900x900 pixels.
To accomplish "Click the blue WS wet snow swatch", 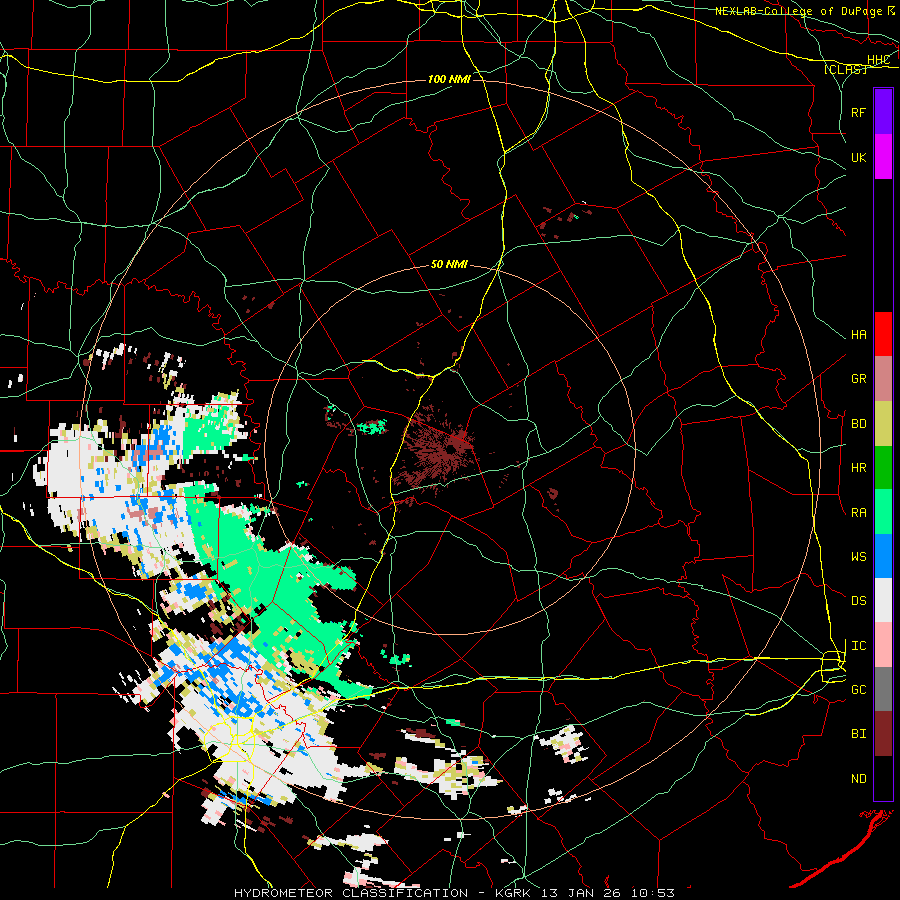I will (883, 556).
